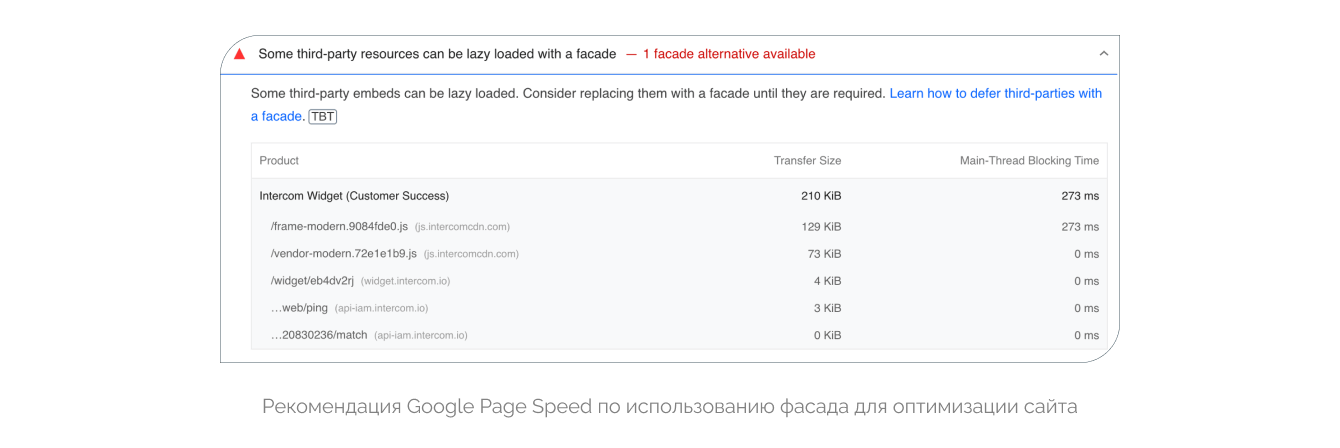
Task: Select the Intercom Widget (Customer Success) row
Action: click(x=354, y=196)
